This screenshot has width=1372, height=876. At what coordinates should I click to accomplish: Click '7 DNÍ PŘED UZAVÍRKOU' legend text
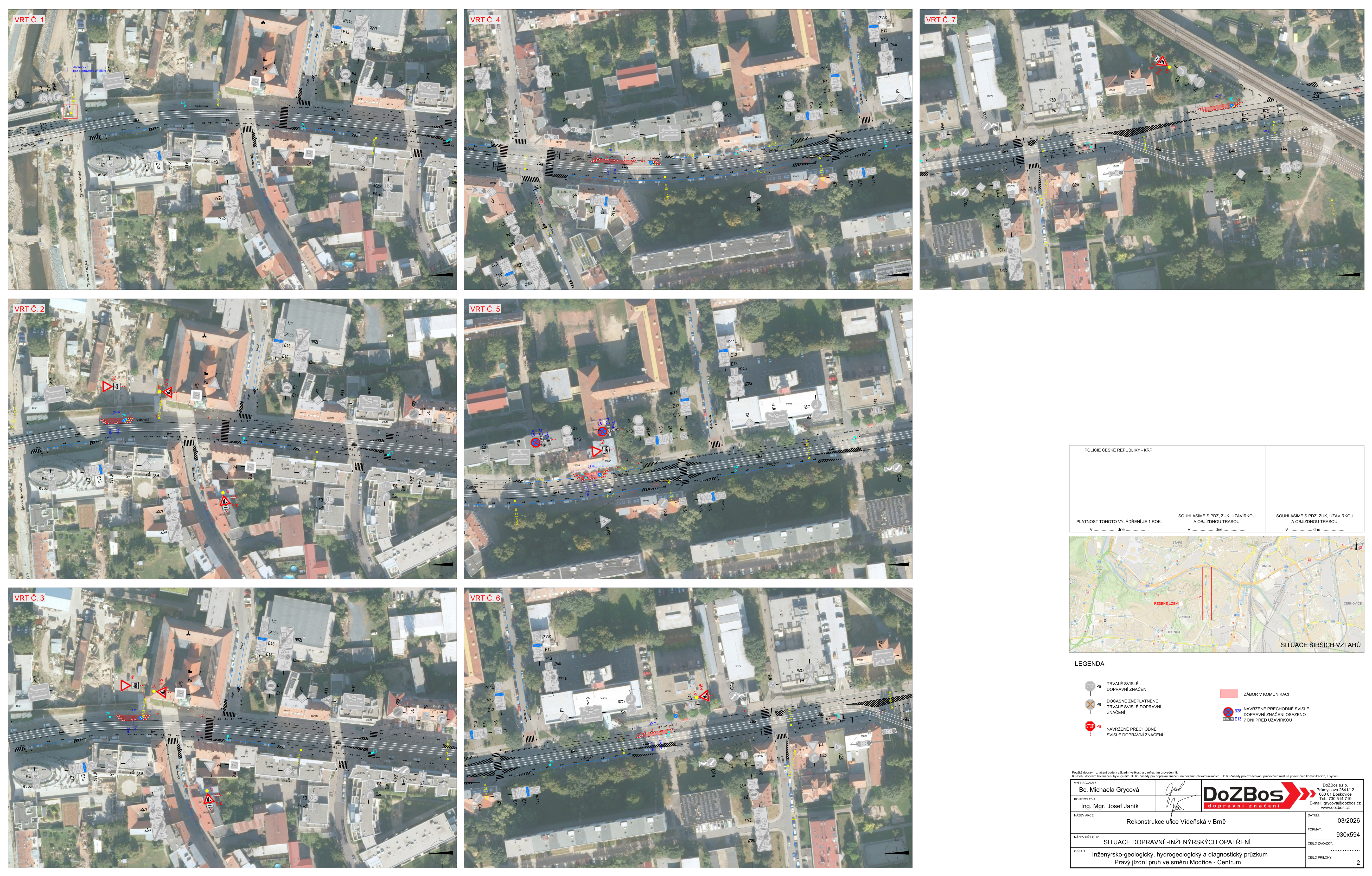1268,720
